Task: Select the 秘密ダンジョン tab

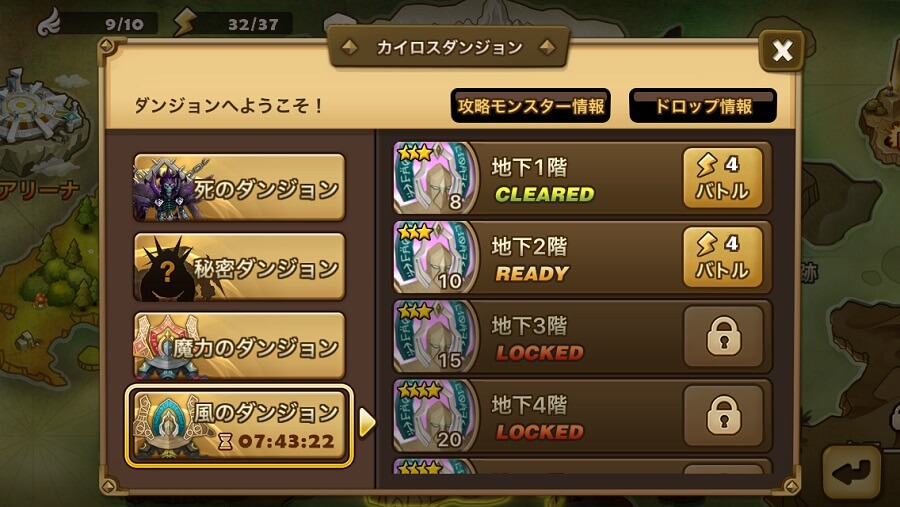Action: [x=239, y=266]
